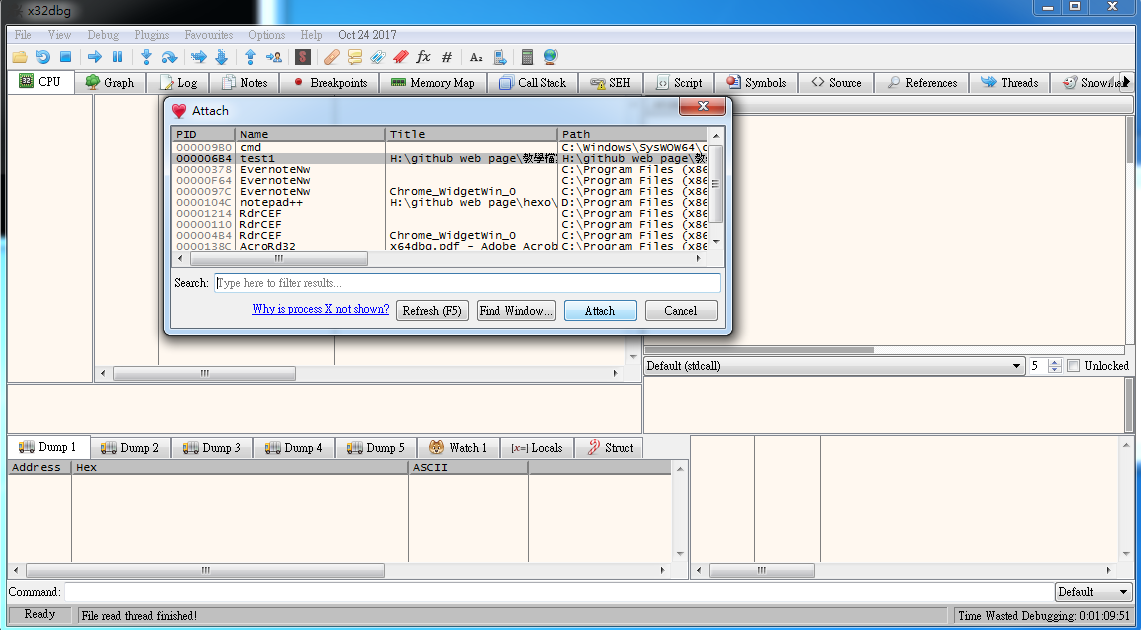Open Labels via the blue tags icon
Viewport: 1141px width, 630px height.
[378, 57]
